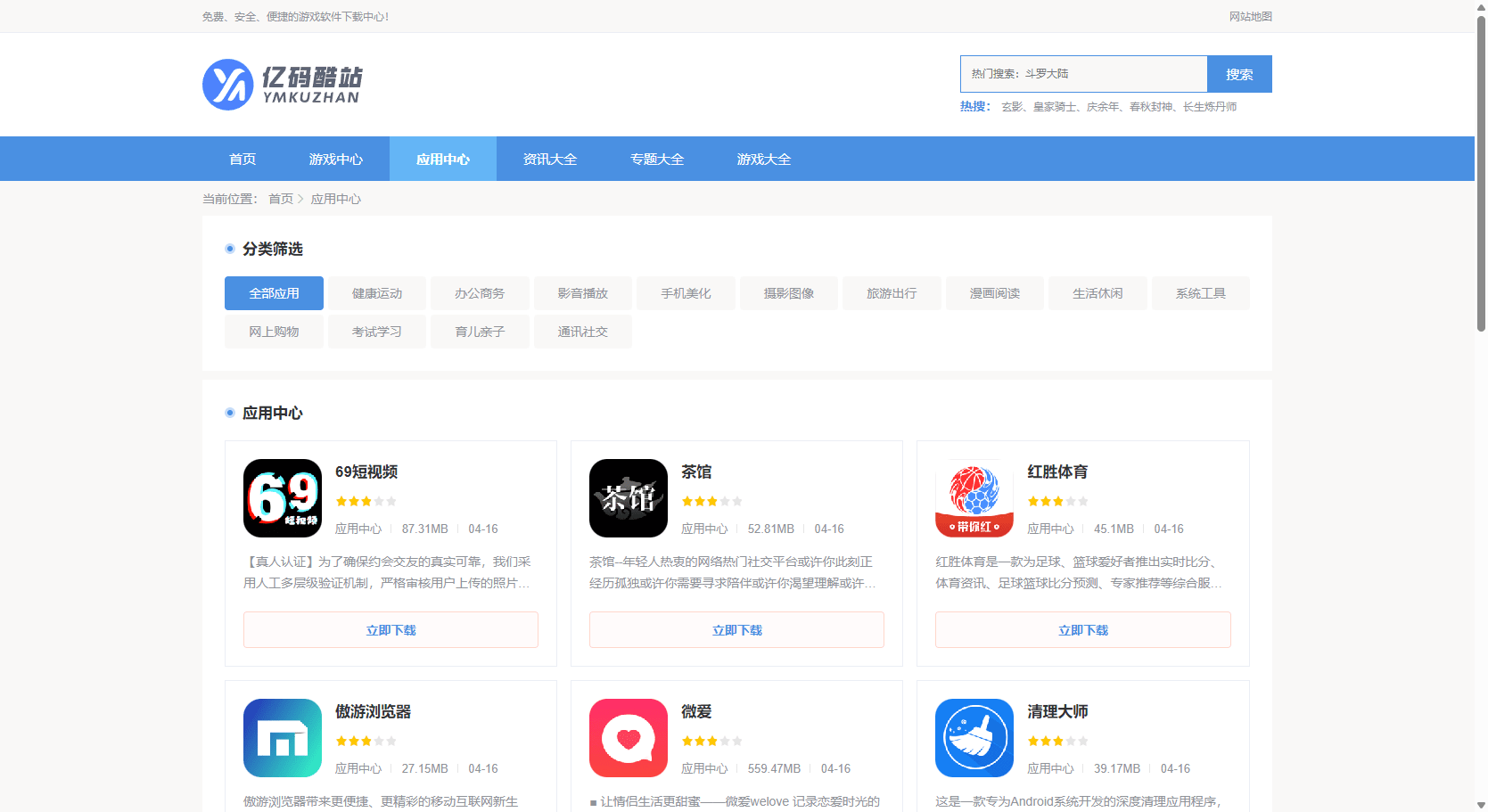Click the 87.31MB file size text

pyautogui.click(x=424, y=529)
